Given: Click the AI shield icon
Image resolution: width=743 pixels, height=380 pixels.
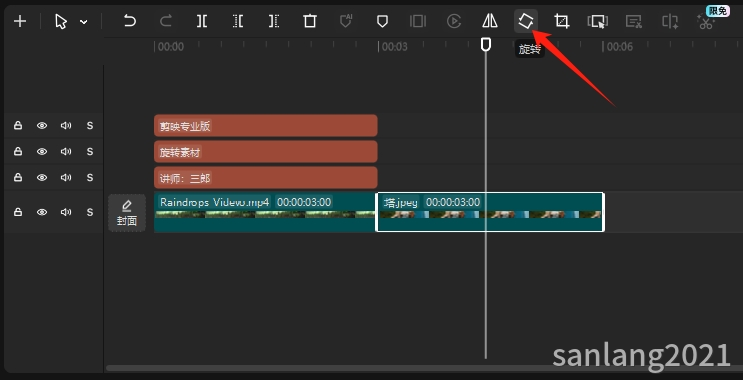Looking at the screenshot, I should (x=346, y=21).
